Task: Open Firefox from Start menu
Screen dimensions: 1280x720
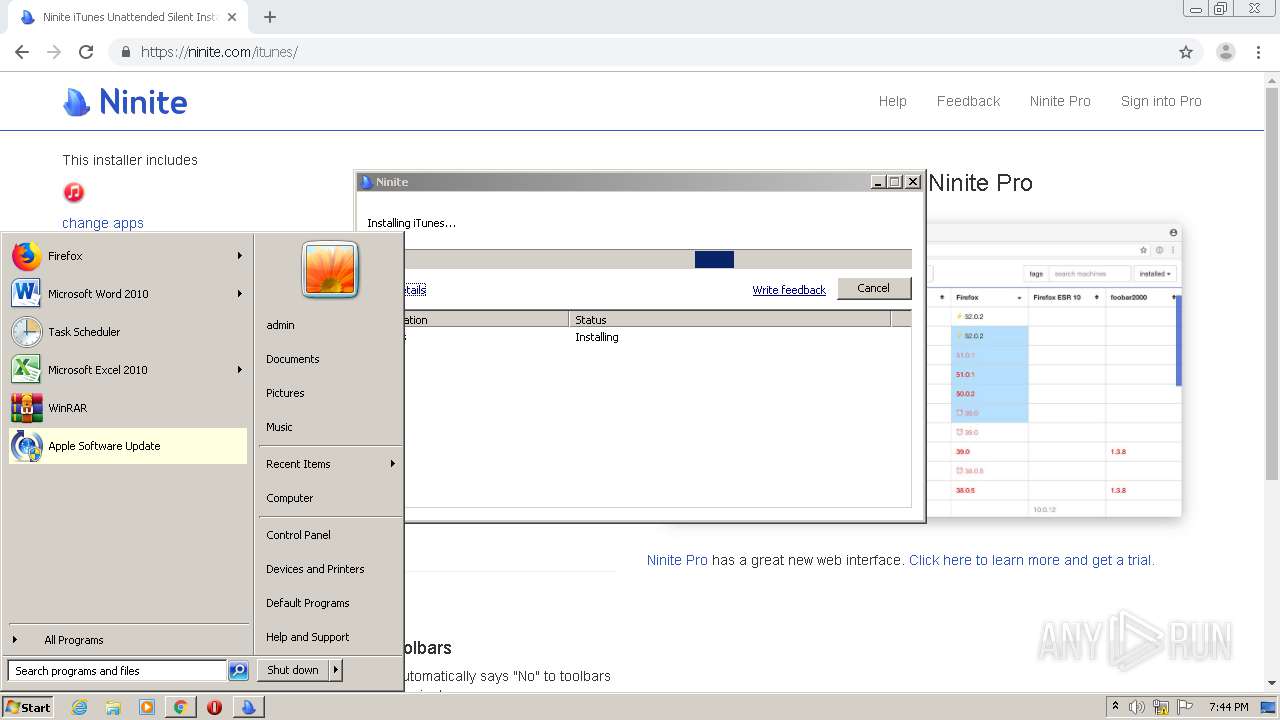Action: [x=127, y=256]
